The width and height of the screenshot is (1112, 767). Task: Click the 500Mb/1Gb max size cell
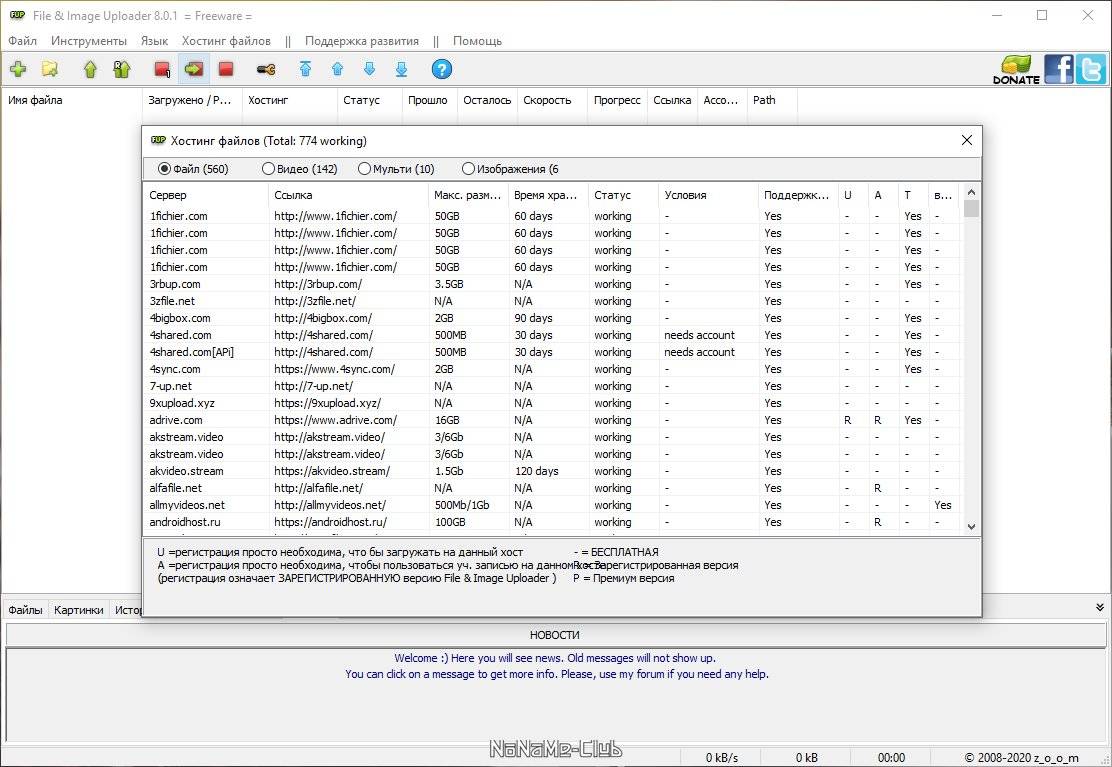pos(462,505)
